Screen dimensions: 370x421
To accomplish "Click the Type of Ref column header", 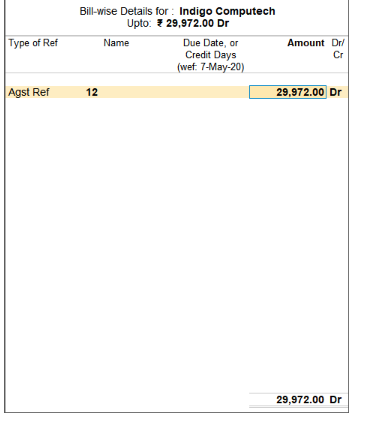I will (33, 43).
